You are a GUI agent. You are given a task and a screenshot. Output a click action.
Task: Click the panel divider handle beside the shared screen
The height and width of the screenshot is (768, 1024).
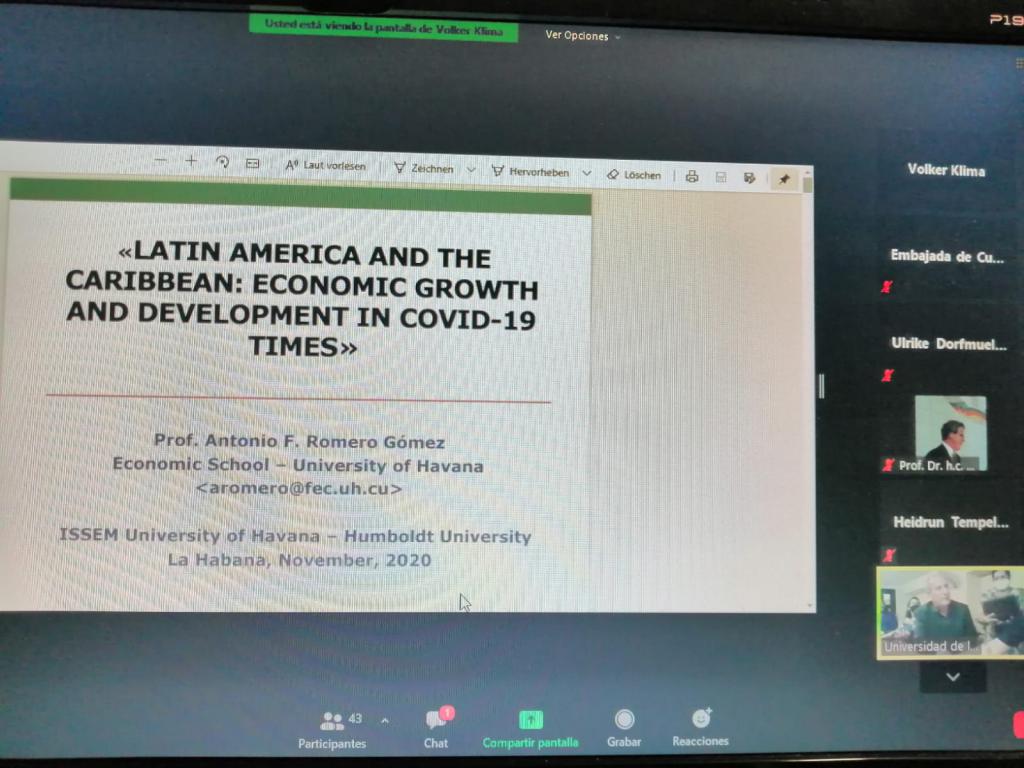click(822, 387)
